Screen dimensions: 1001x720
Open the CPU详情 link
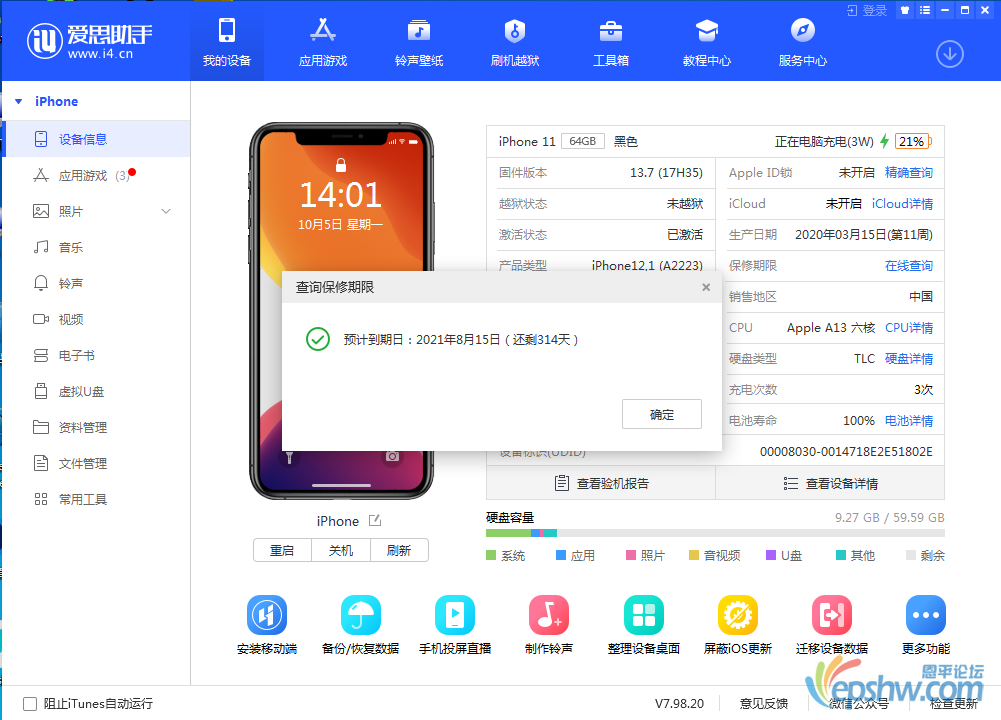(x=908, y=327)
